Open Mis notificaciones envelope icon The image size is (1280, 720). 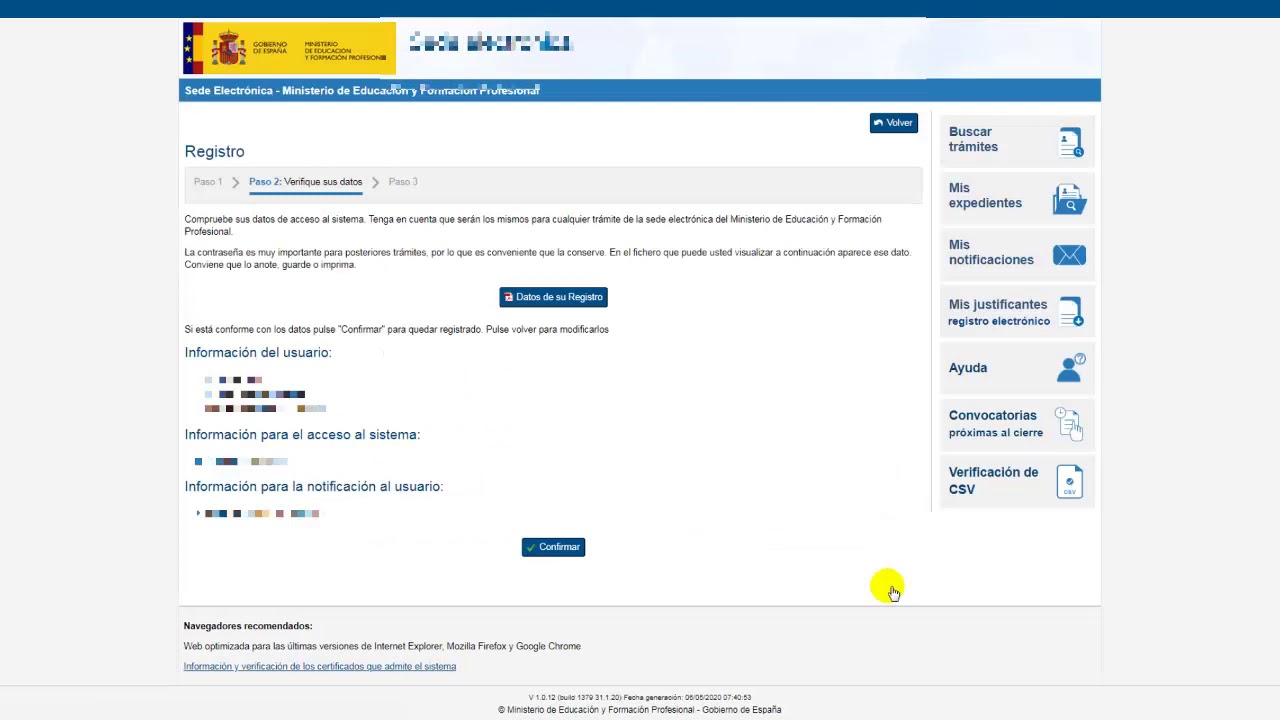click(x=1069, y=255)
